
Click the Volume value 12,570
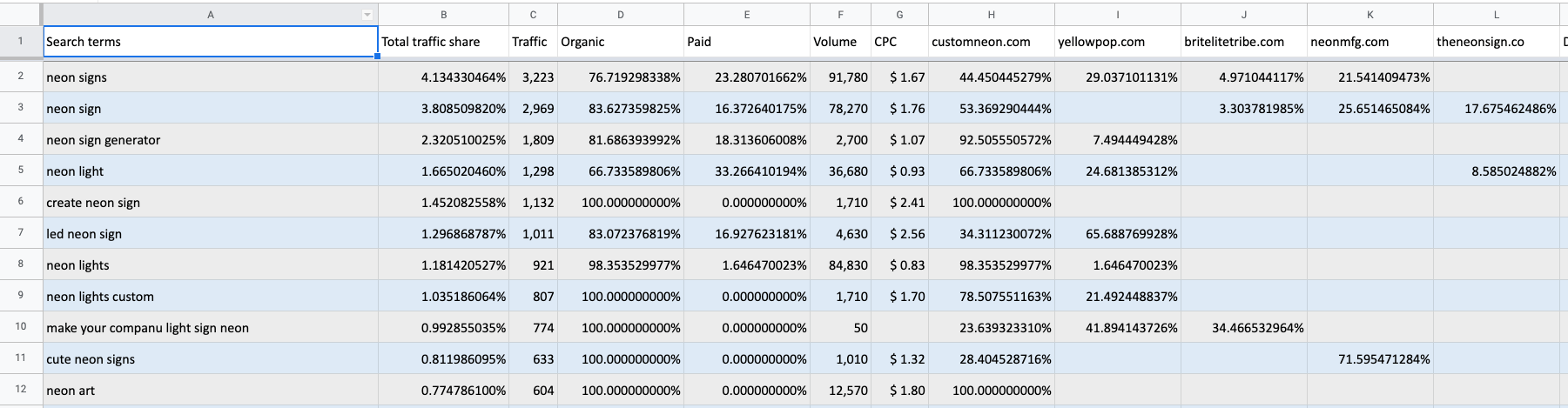point(840,390)
